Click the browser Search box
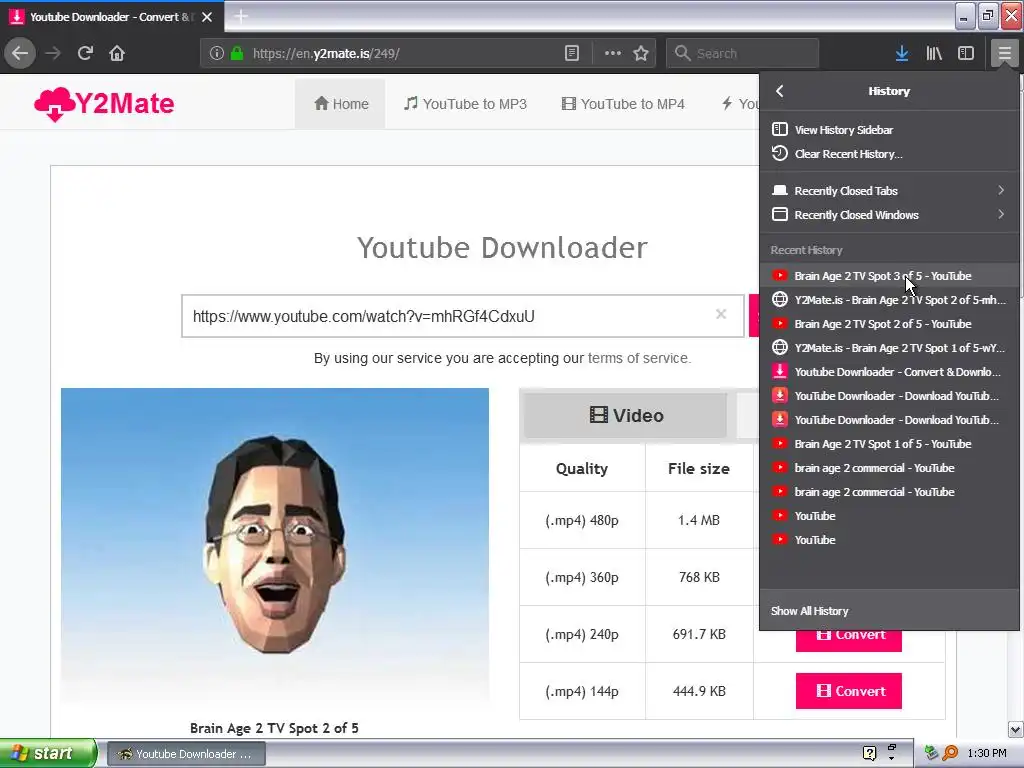This screenshot has width=1024, height=768. (743, 54)
